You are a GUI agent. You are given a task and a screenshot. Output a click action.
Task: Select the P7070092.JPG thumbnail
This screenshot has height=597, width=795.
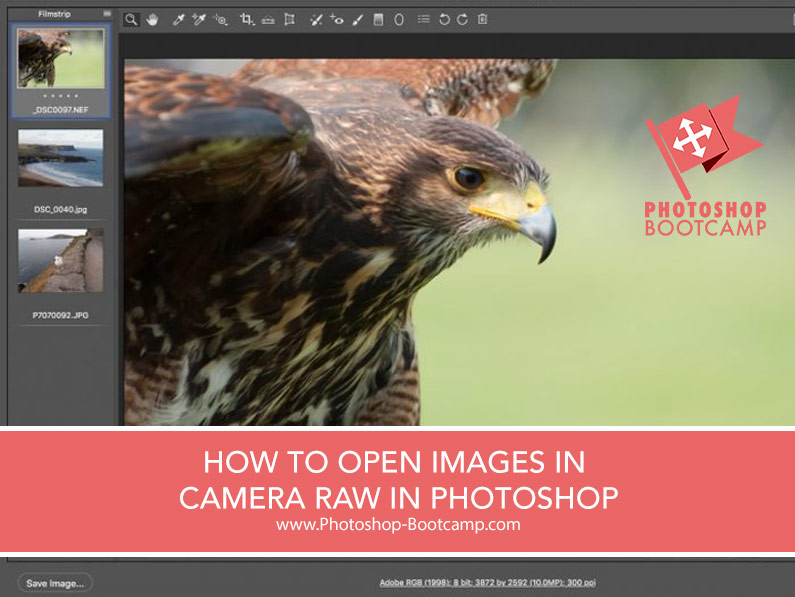tap(61, 260)
